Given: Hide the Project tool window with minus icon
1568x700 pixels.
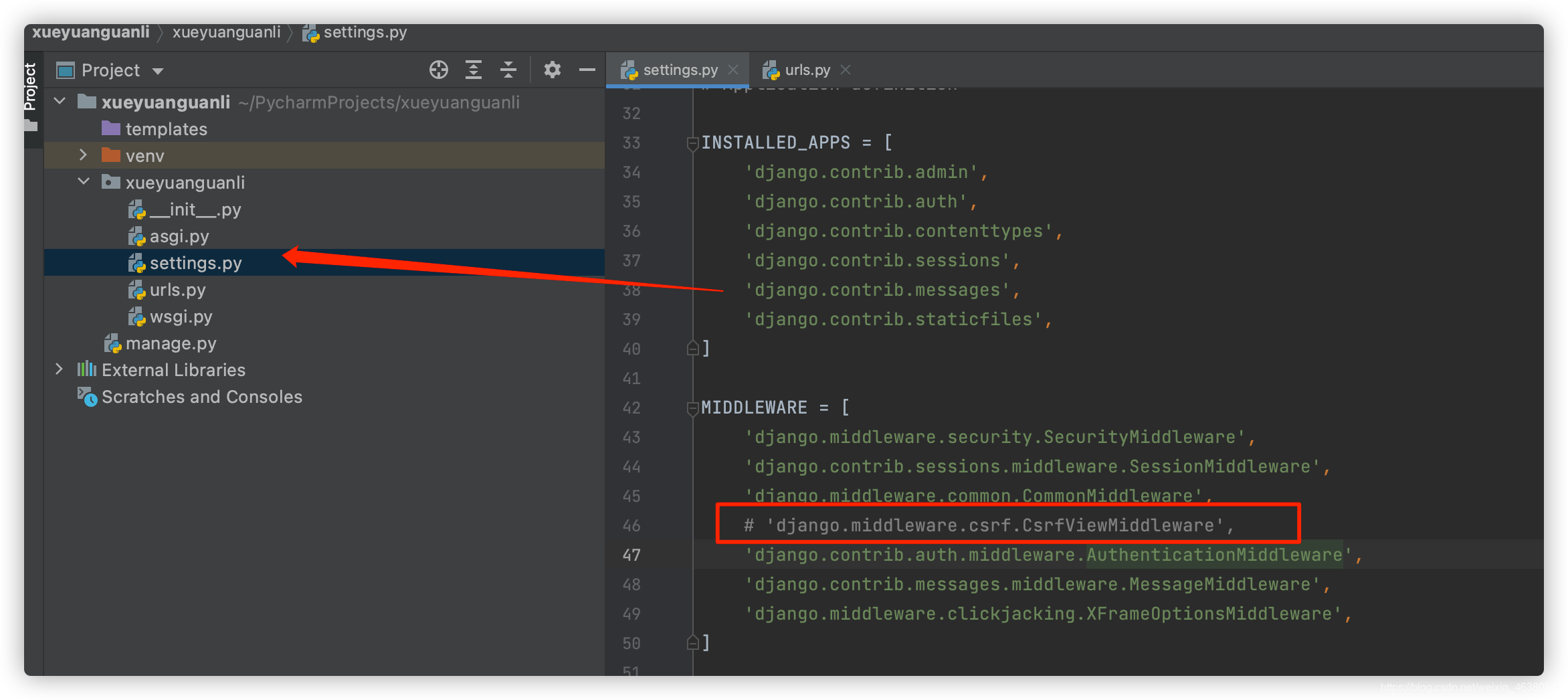Looking at the screenshot, I should click(587, 70).
